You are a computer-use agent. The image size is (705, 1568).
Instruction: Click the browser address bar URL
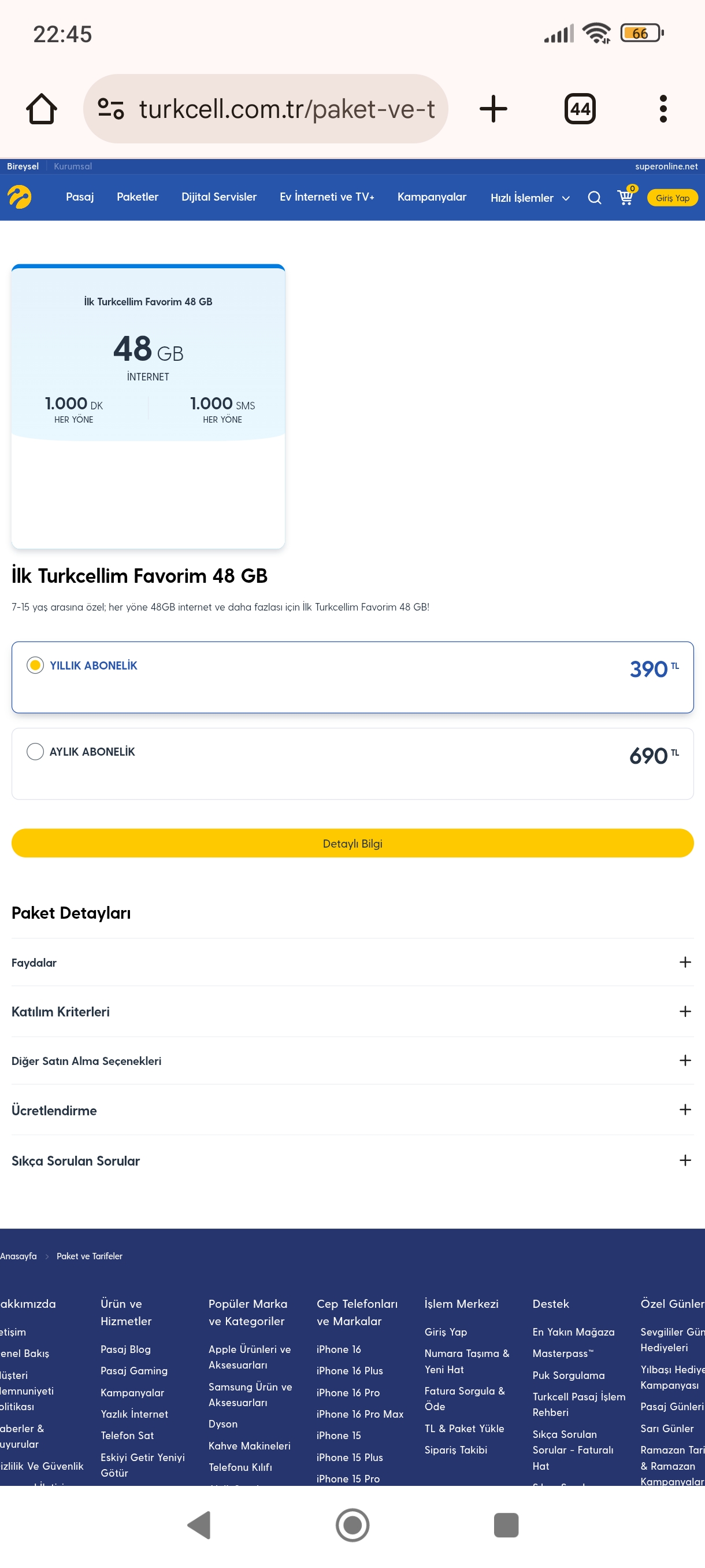point(287,109)
